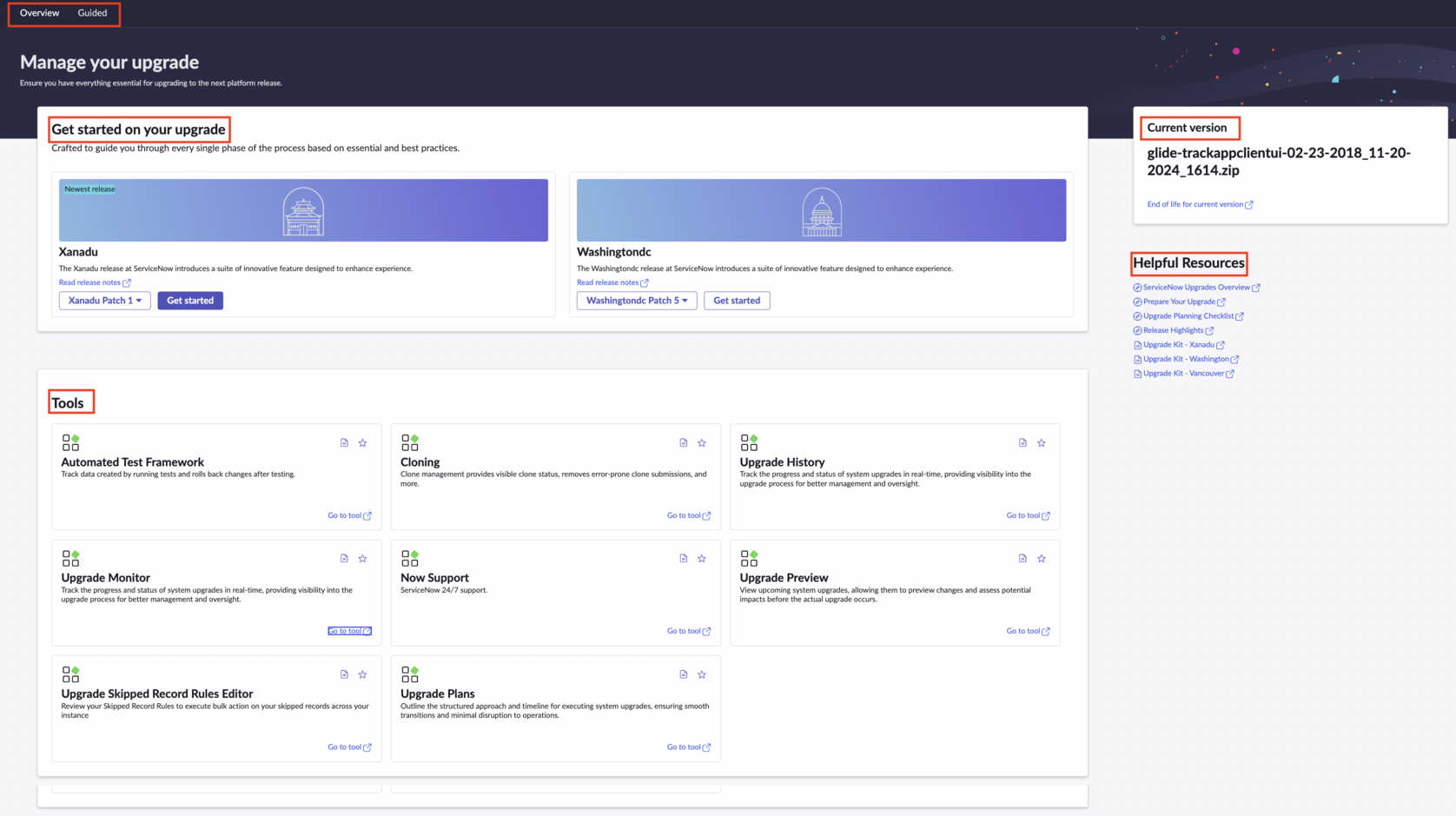Open Release Highlights link
The height and width of the screenshot is (816, 1456).
click(x=1174, y=330)
